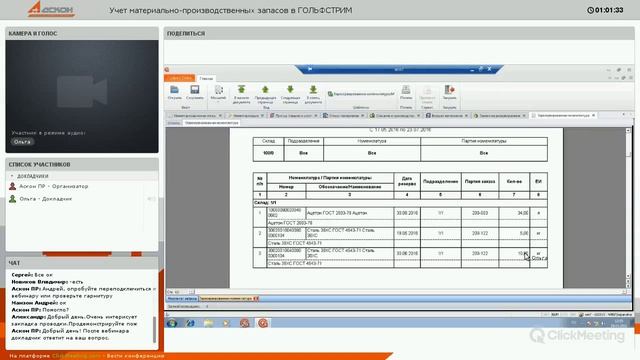640x360 pixels.
Task: Click the Поделиться panel header
Action: (x=399, y=33)
